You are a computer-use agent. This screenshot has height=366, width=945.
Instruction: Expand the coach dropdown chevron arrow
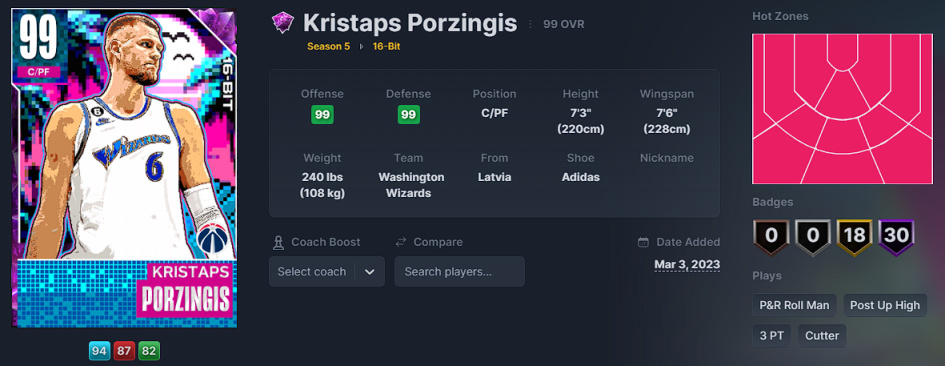[x=369, y=271]
